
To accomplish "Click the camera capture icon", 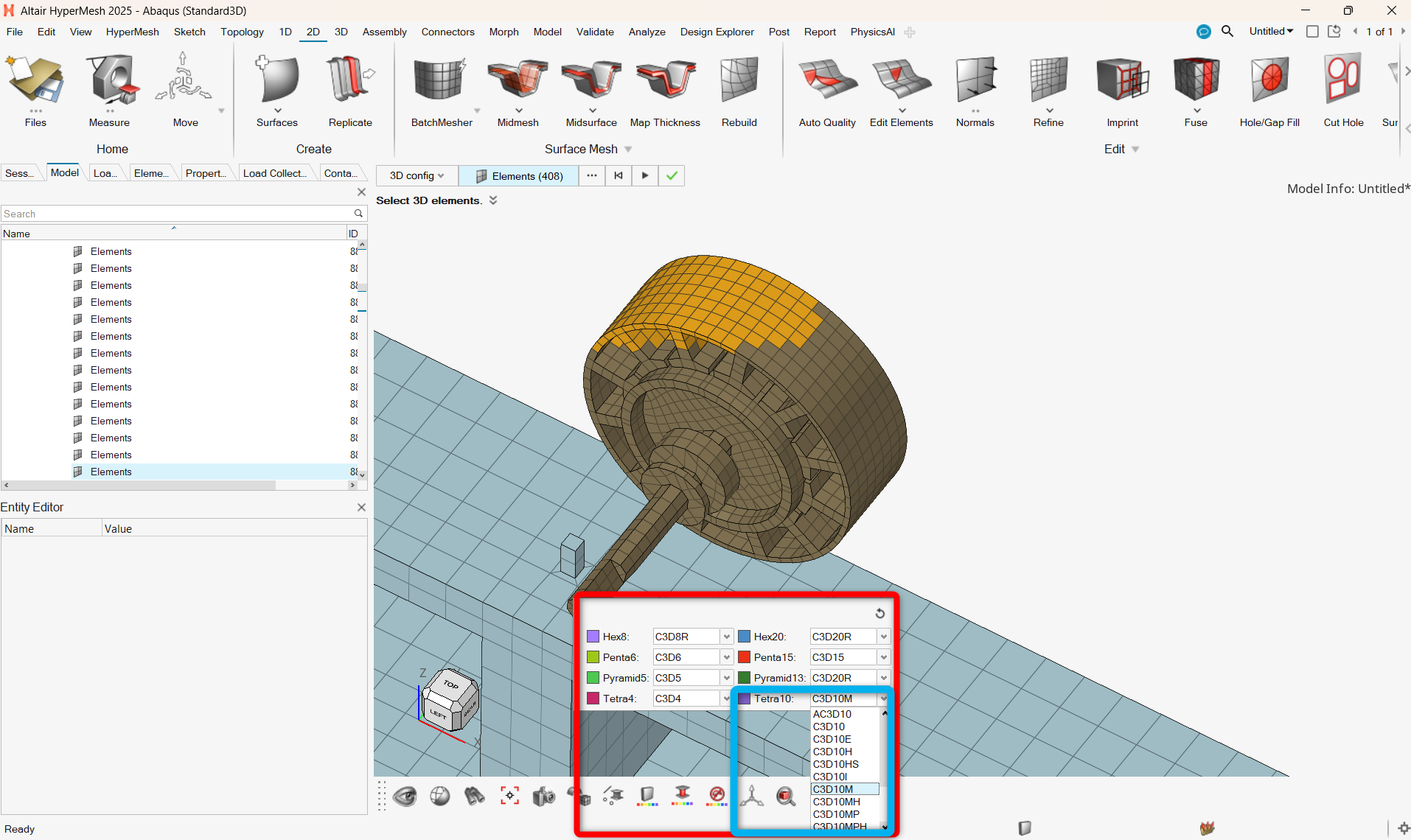I will [544, 797].
